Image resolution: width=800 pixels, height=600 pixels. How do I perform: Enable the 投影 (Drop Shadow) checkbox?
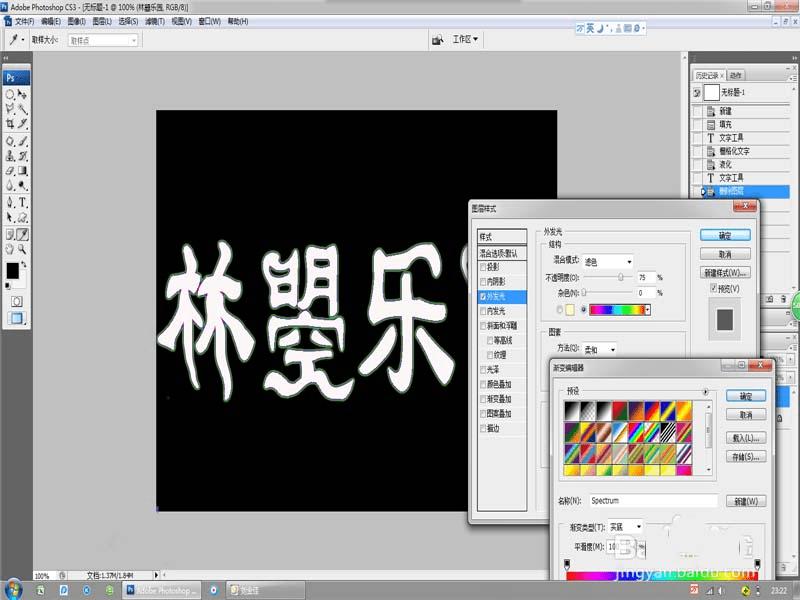483,267
